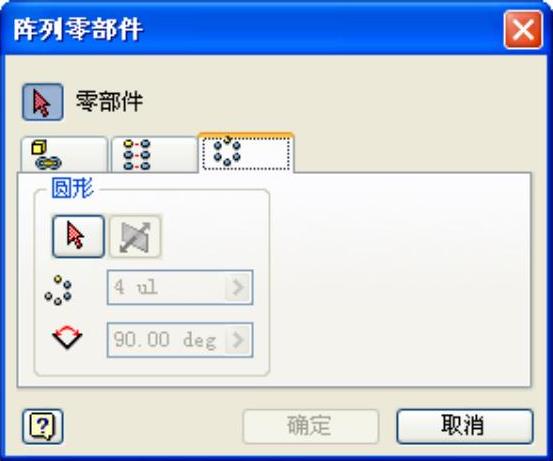The height and width of the screenshot is (461, 553).
Task: Confirm with the 确定 button
Action: tap(311, 426)
